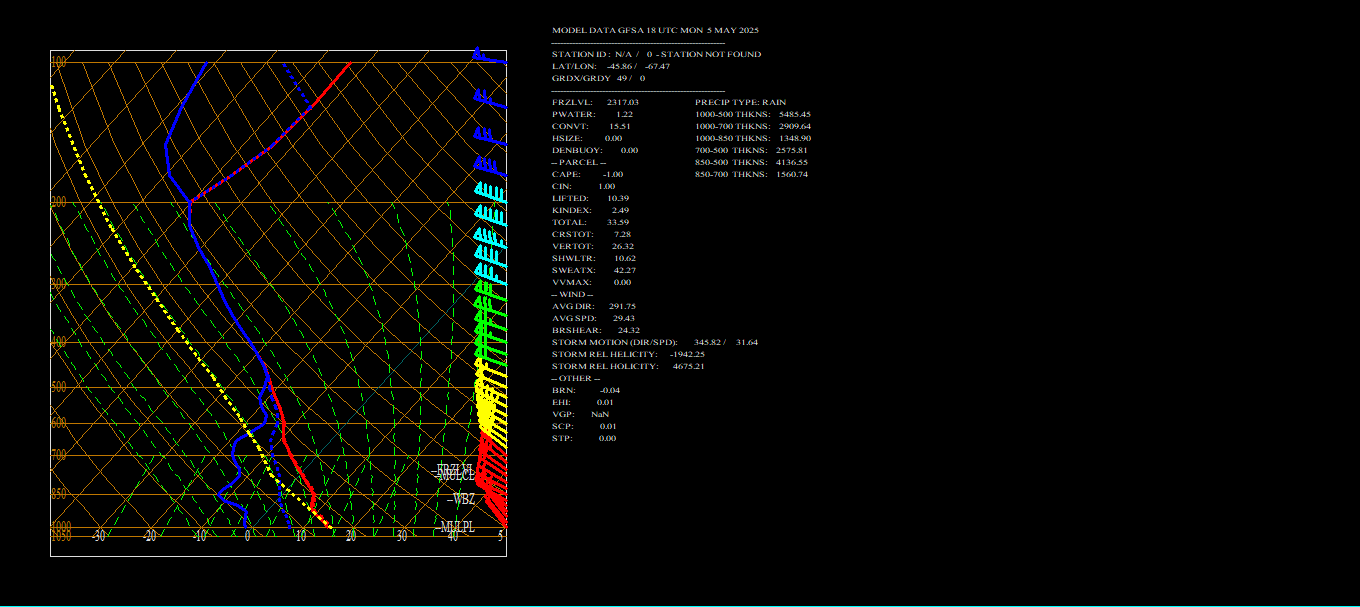This screenshot has width=1360, height=607.
Task: Select the STORM REL HELICITY value -1942.25
Action: [685, 354]
